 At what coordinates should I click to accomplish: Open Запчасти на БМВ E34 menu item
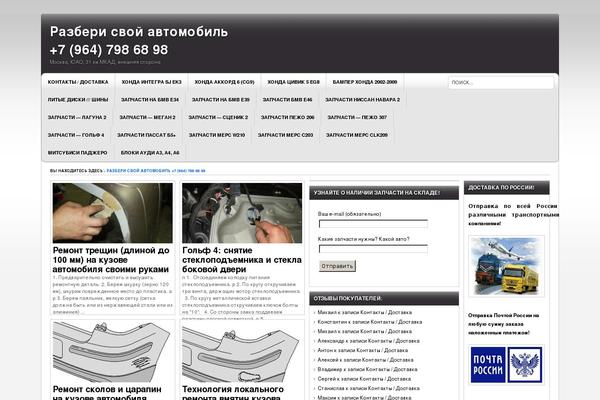click(x=150, y=100)
